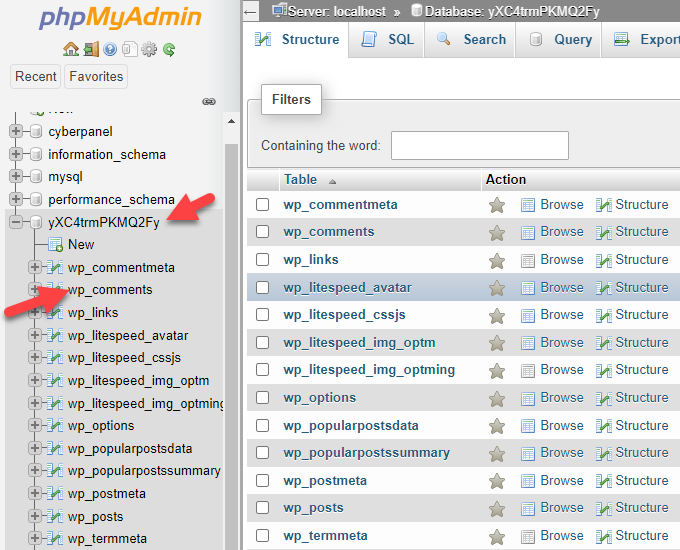Viewport: 680px width, 550px height.
Task: Expand the performance_schema node
Action: tap(16, 199)
